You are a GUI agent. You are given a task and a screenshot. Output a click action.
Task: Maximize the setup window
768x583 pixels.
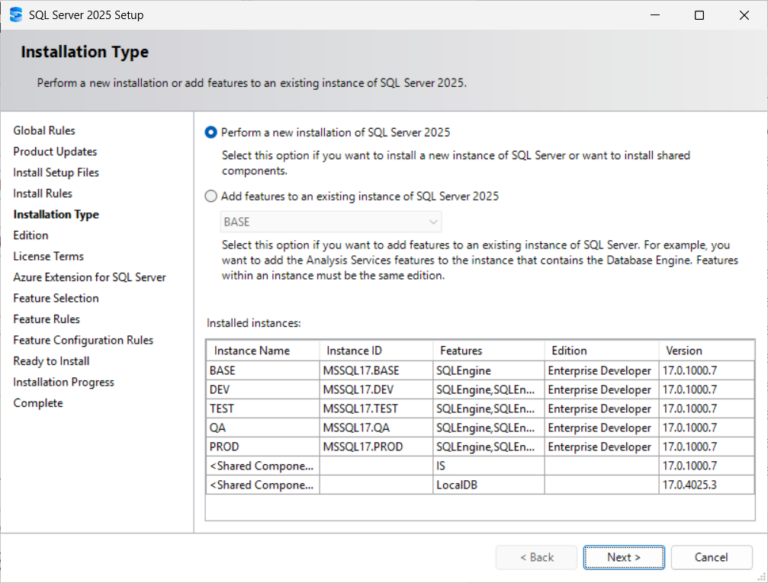[x=699, y=15]
